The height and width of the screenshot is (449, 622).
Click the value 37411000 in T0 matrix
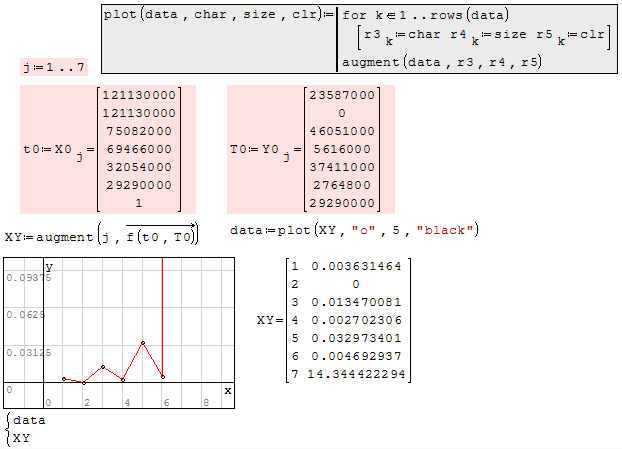point(343,166)
